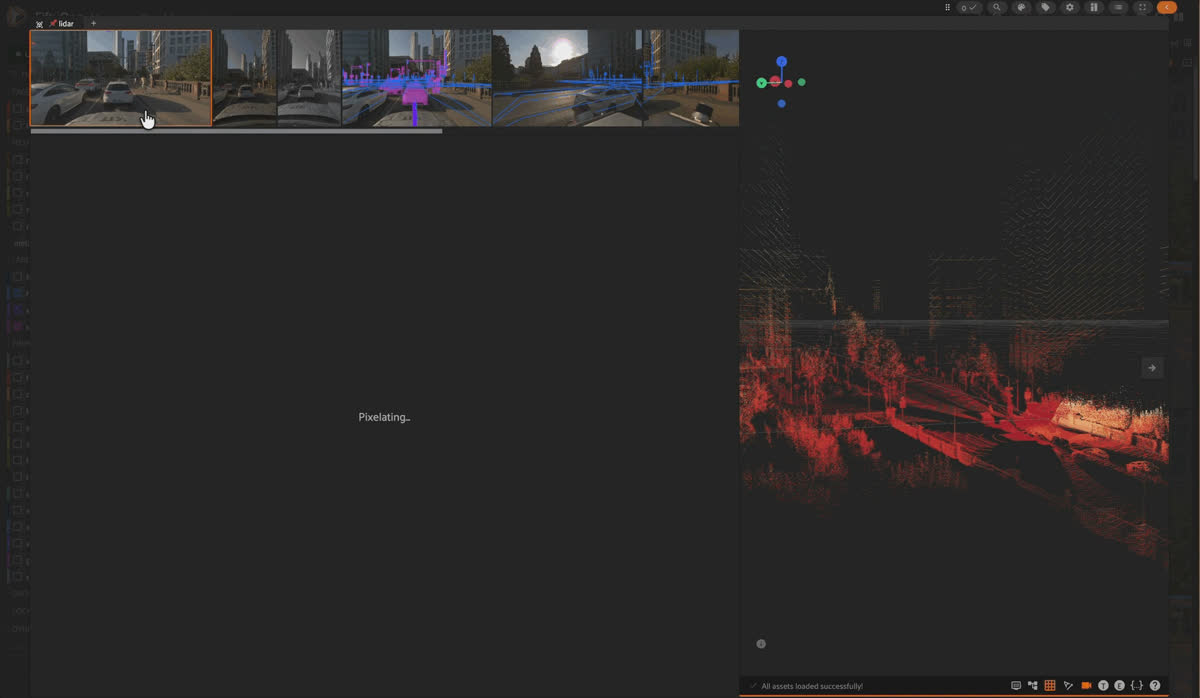Screen dimensions: 1200x698
Task: Select the thumbnail with purple detection overlays
Action: click(417, 78)
